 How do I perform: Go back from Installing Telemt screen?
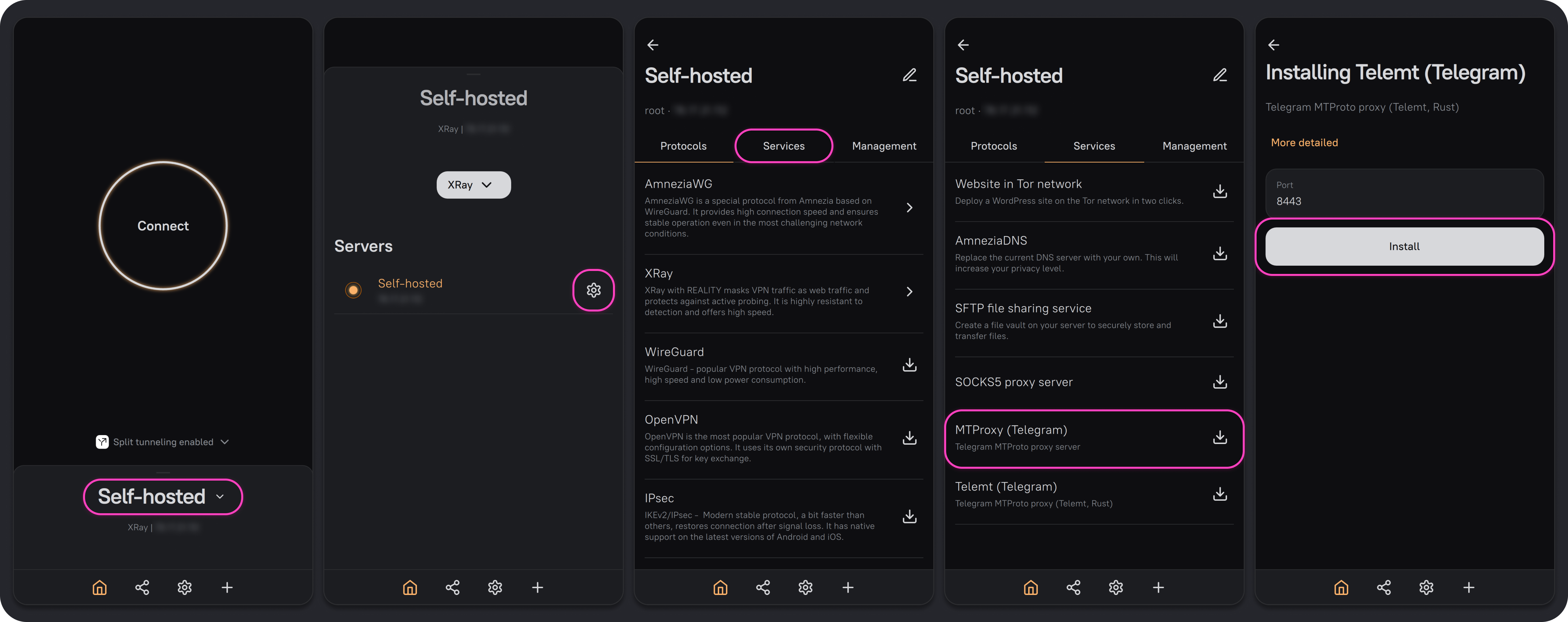[x=1273, y=45]
